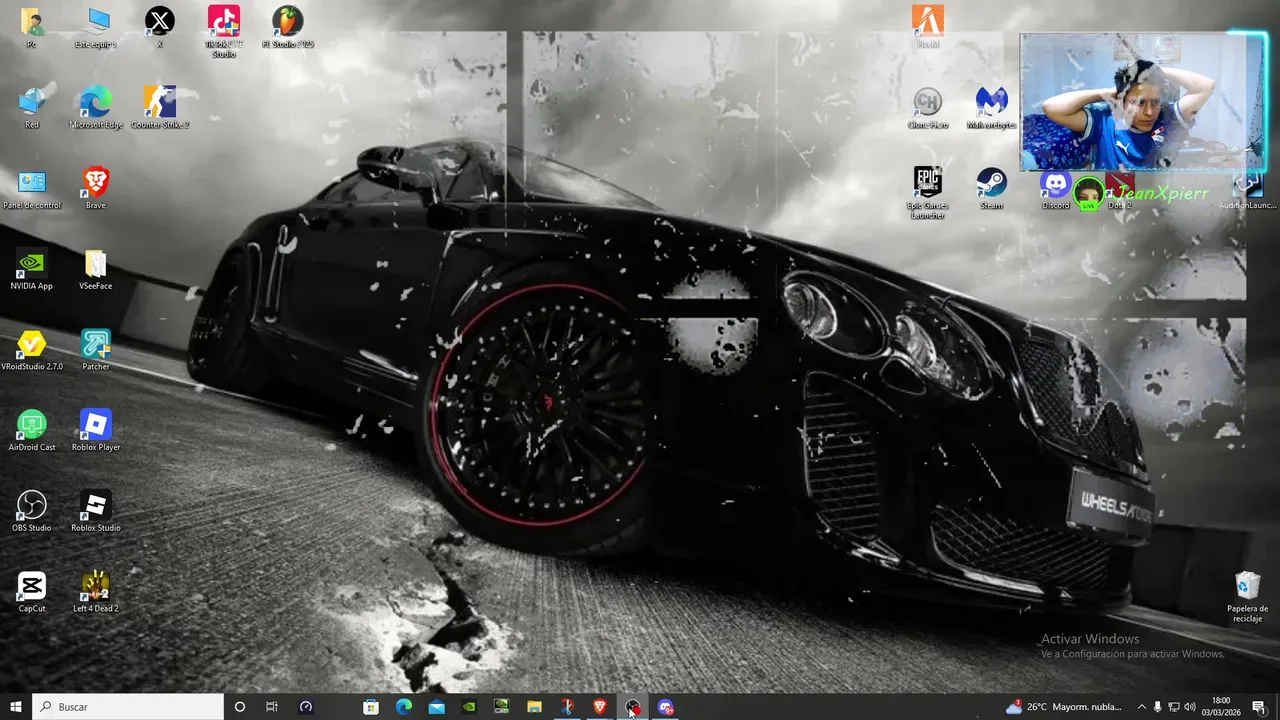
Task: Open the Windows Start menu
Action: (x=16, y=707)
